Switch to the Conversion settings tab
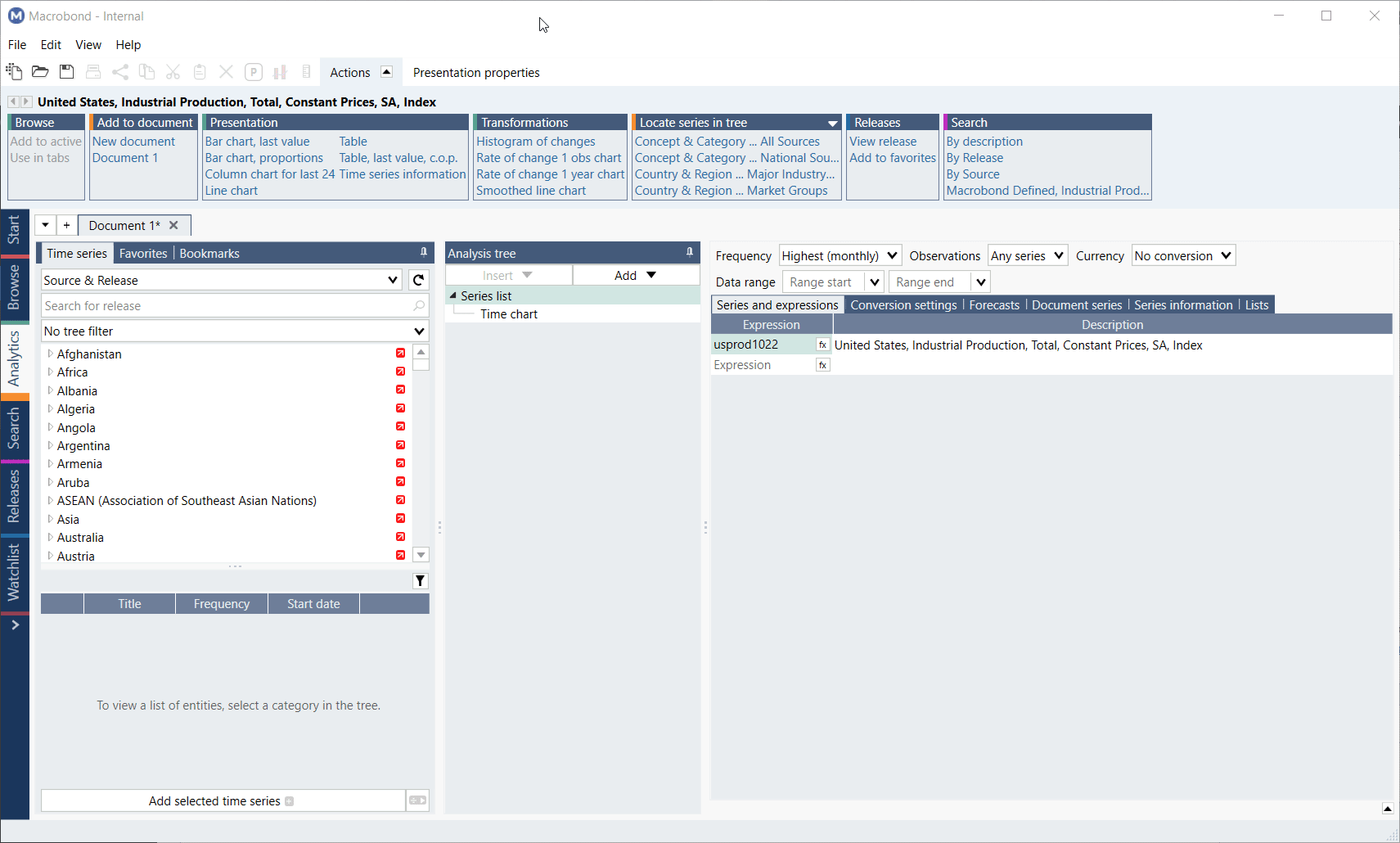Viewport: 1400px width, 843px height. [903, 304]
